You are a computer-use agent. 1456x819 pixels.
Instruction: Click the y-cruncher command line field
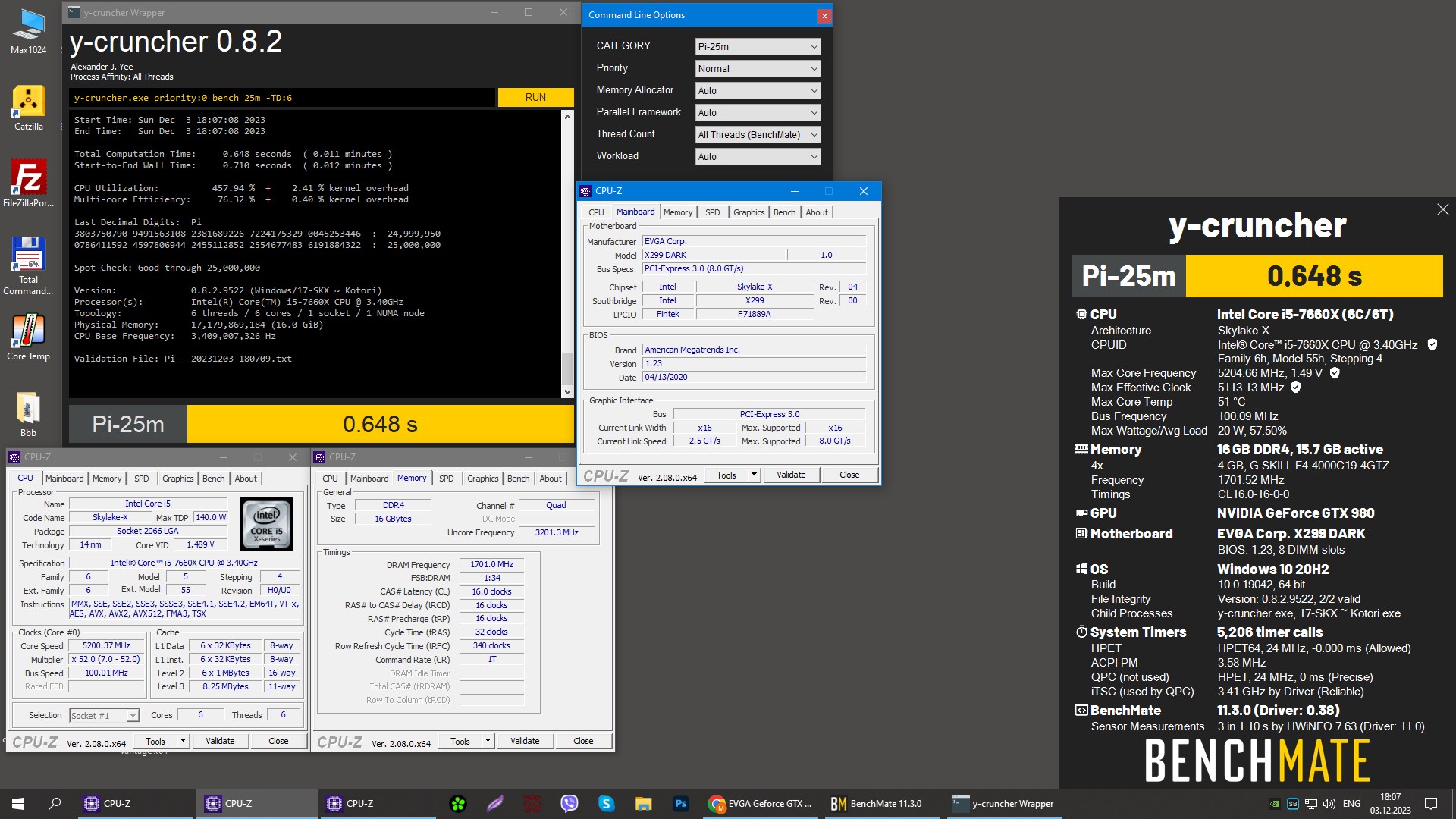[x=282, y=98]
